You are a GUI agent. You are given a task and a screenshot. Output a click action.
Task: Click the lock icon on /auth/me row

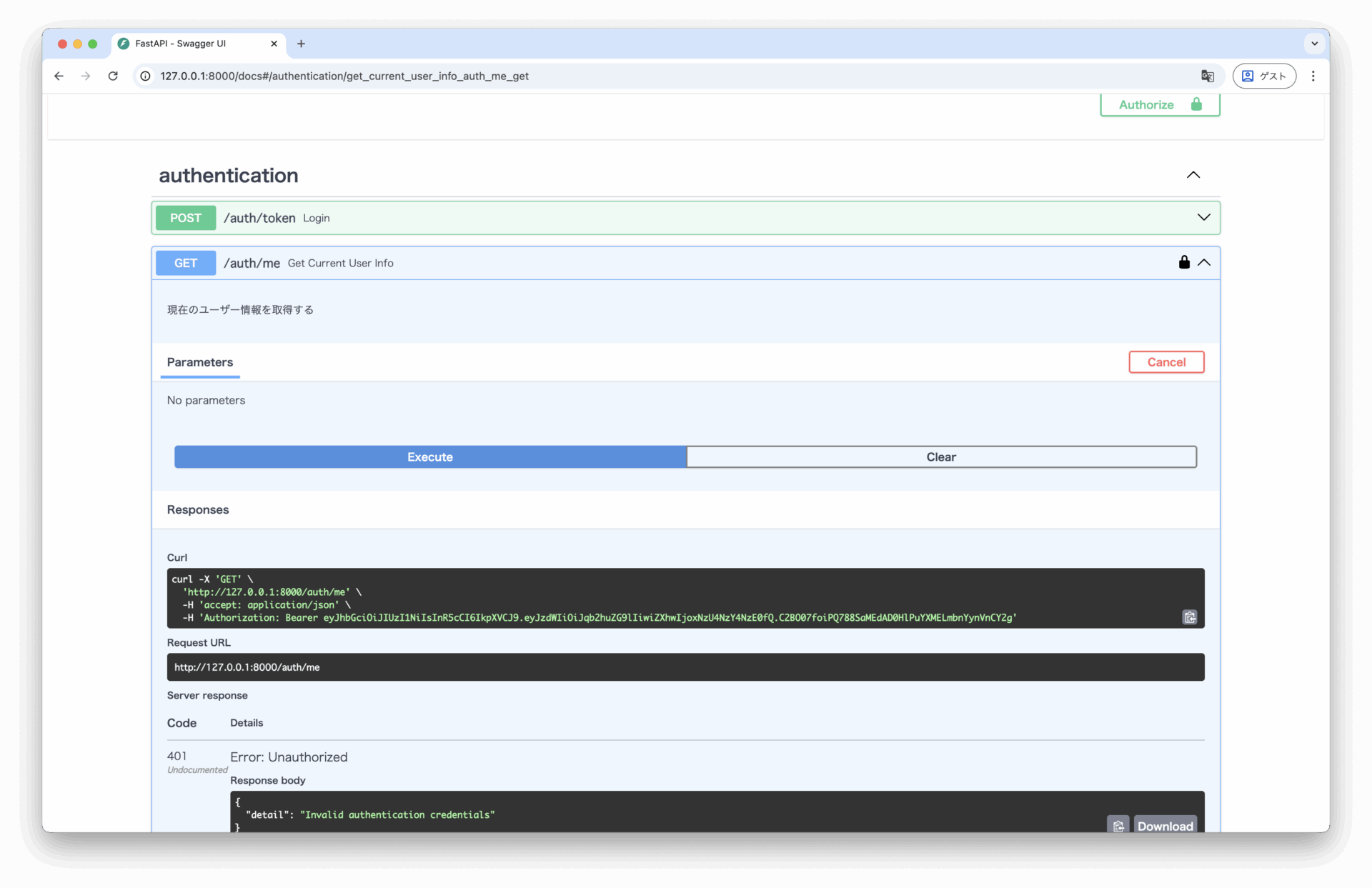click(1183, 262)
